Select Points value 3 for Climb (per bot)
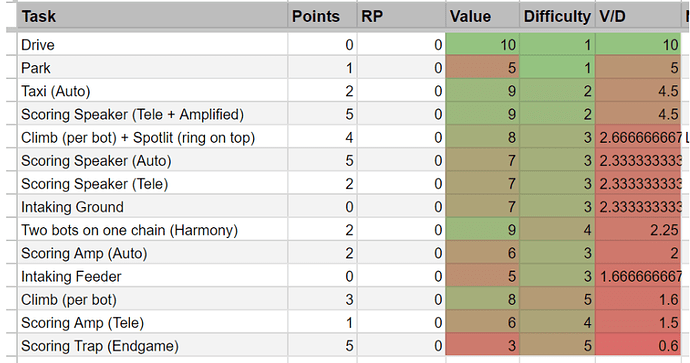 pos(322,300)
